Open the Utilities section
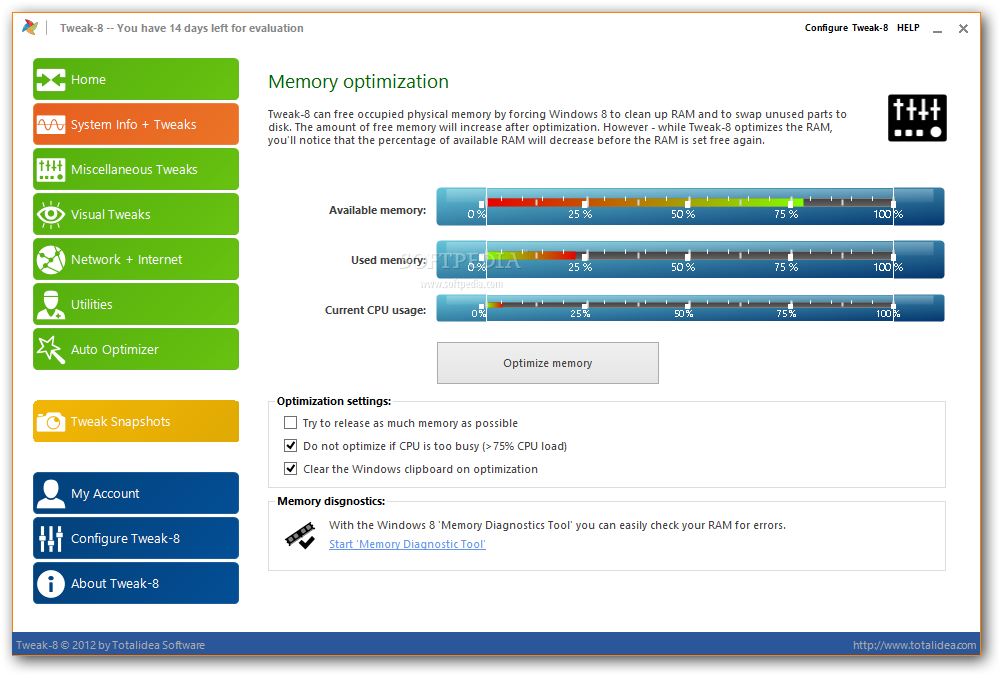 (x=136, y=304)
